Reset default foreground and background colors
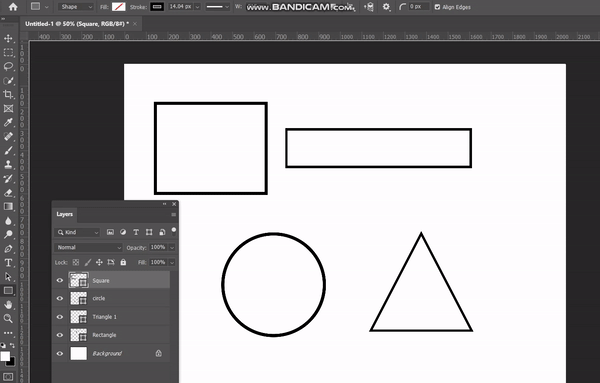 pyautogui.click(x=3, y=345)
